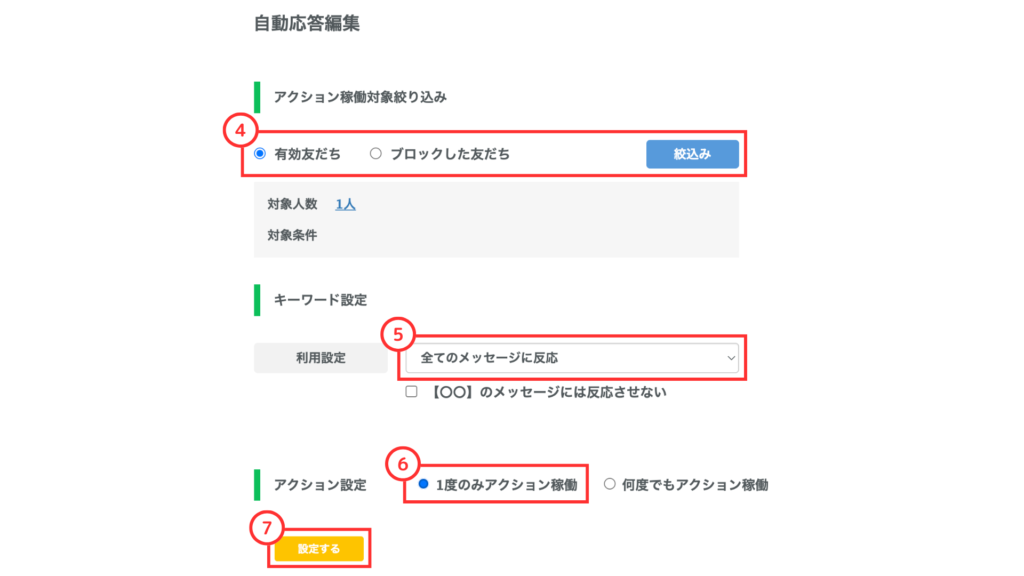The width and height of the screenshot is (1024, 576).
Task: Click the アクション稼働対象絞り込み section heading
Action: (360, 97)
